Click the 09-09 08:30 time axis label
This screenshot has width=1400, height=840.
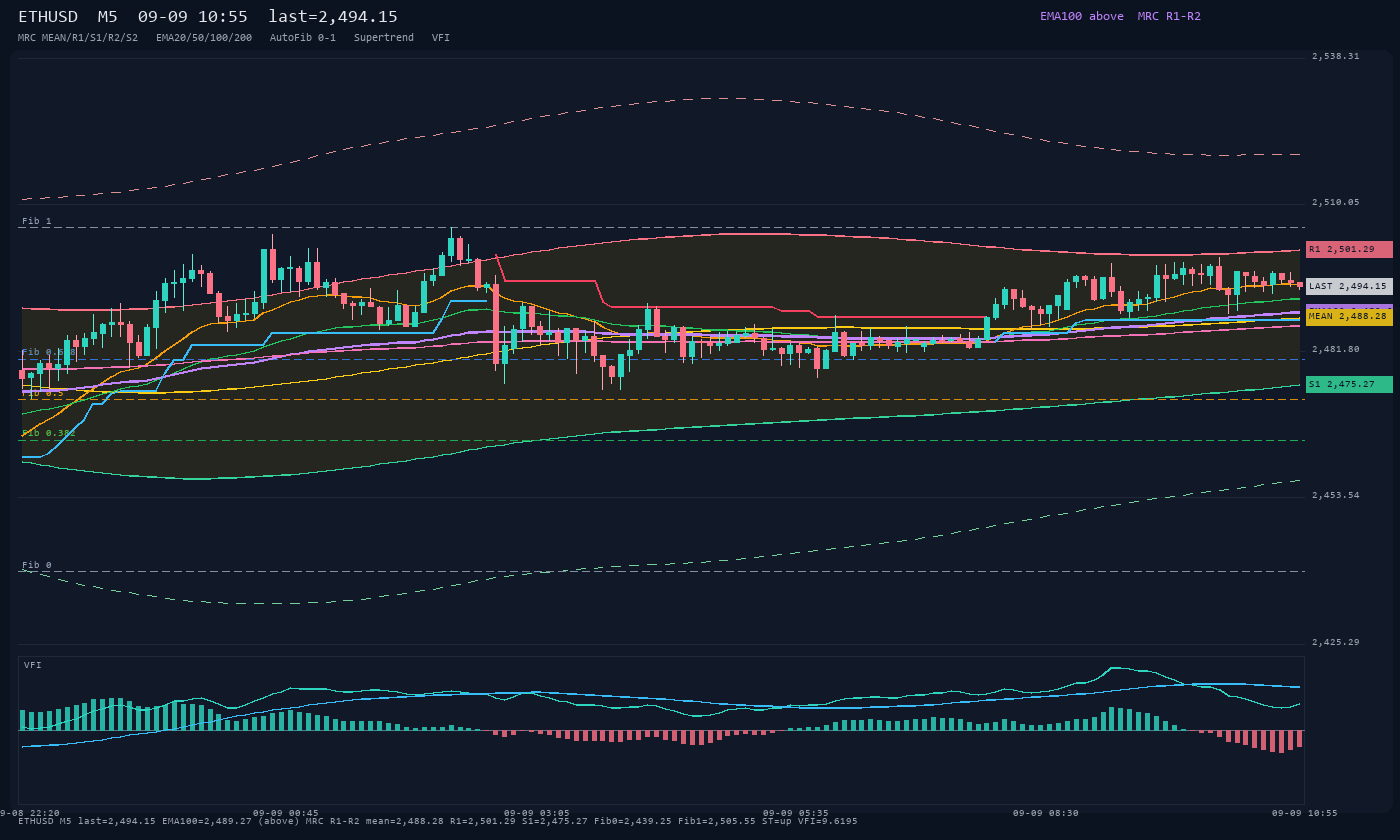coord(1046,813)
